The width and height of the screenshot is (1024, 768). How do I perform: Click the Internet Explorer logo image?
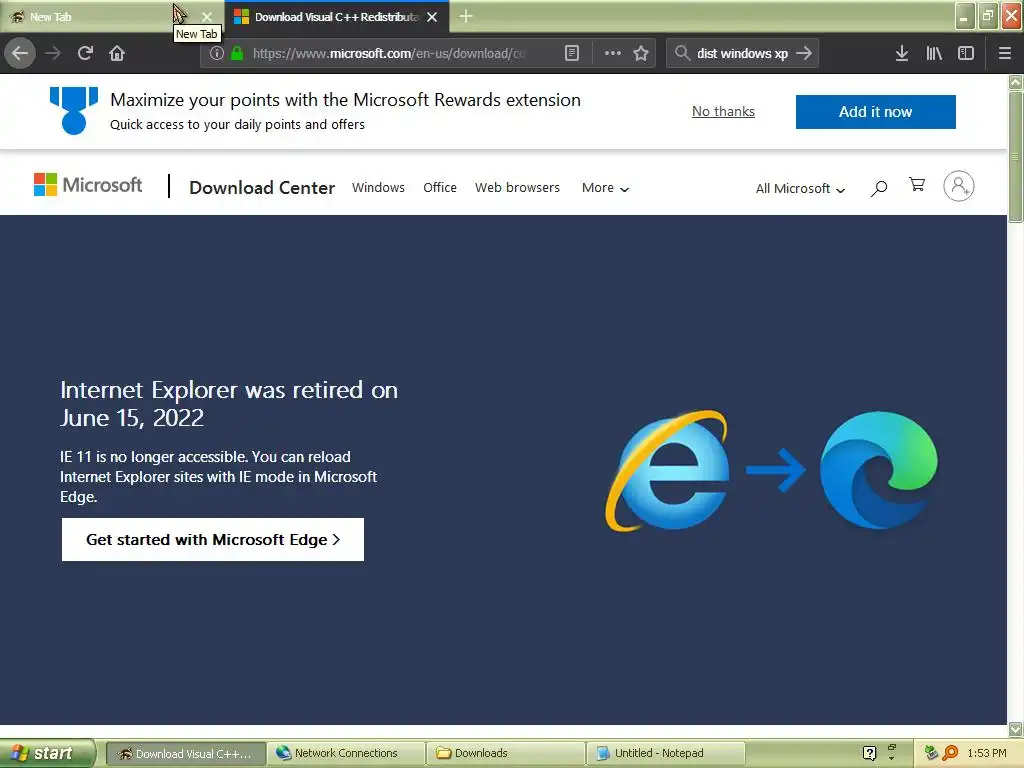pos(667,470)
